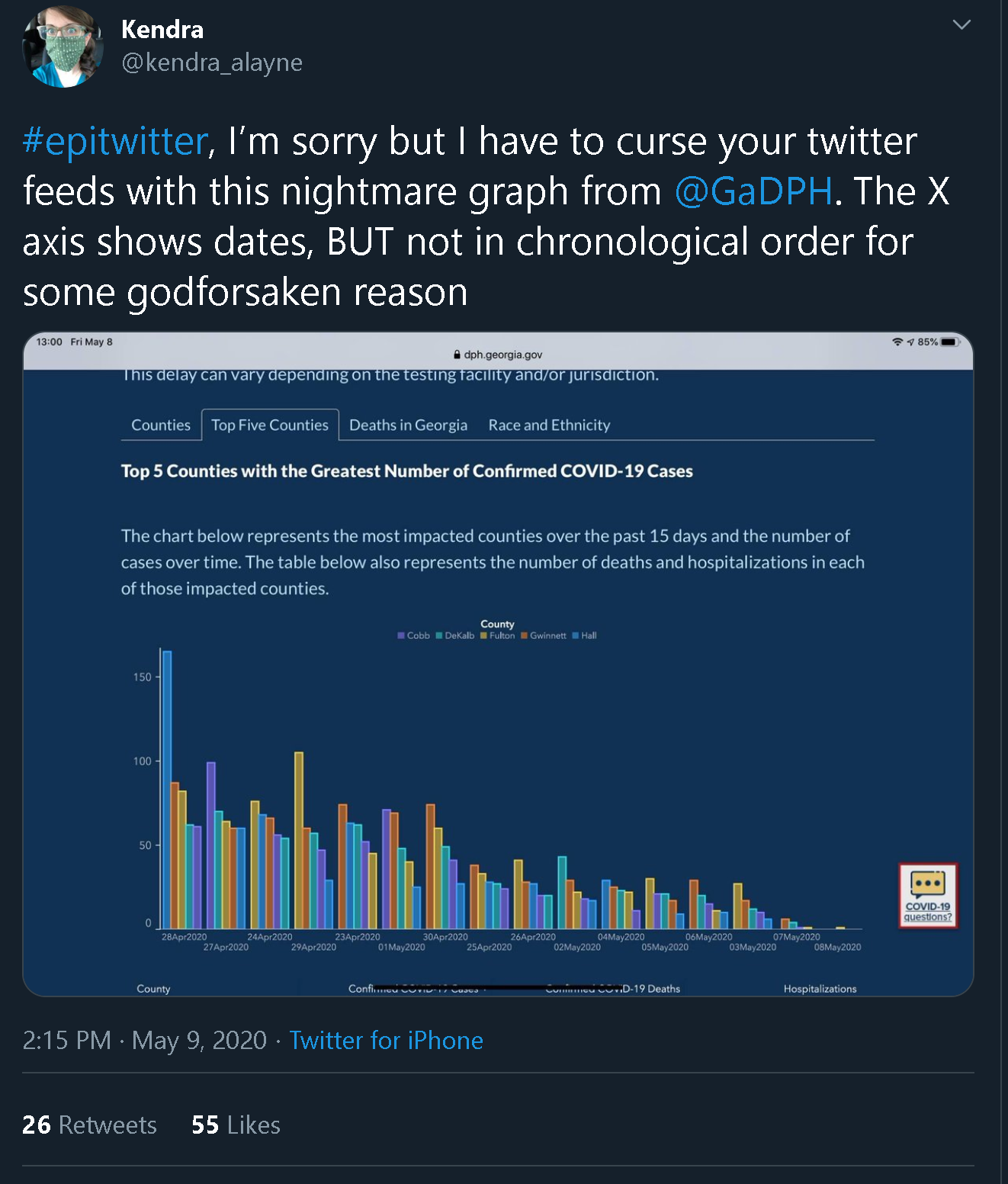Select the Race and Ethnicity tab
The height and width of the screenshot is (1184, 1008).
point(549,425)
